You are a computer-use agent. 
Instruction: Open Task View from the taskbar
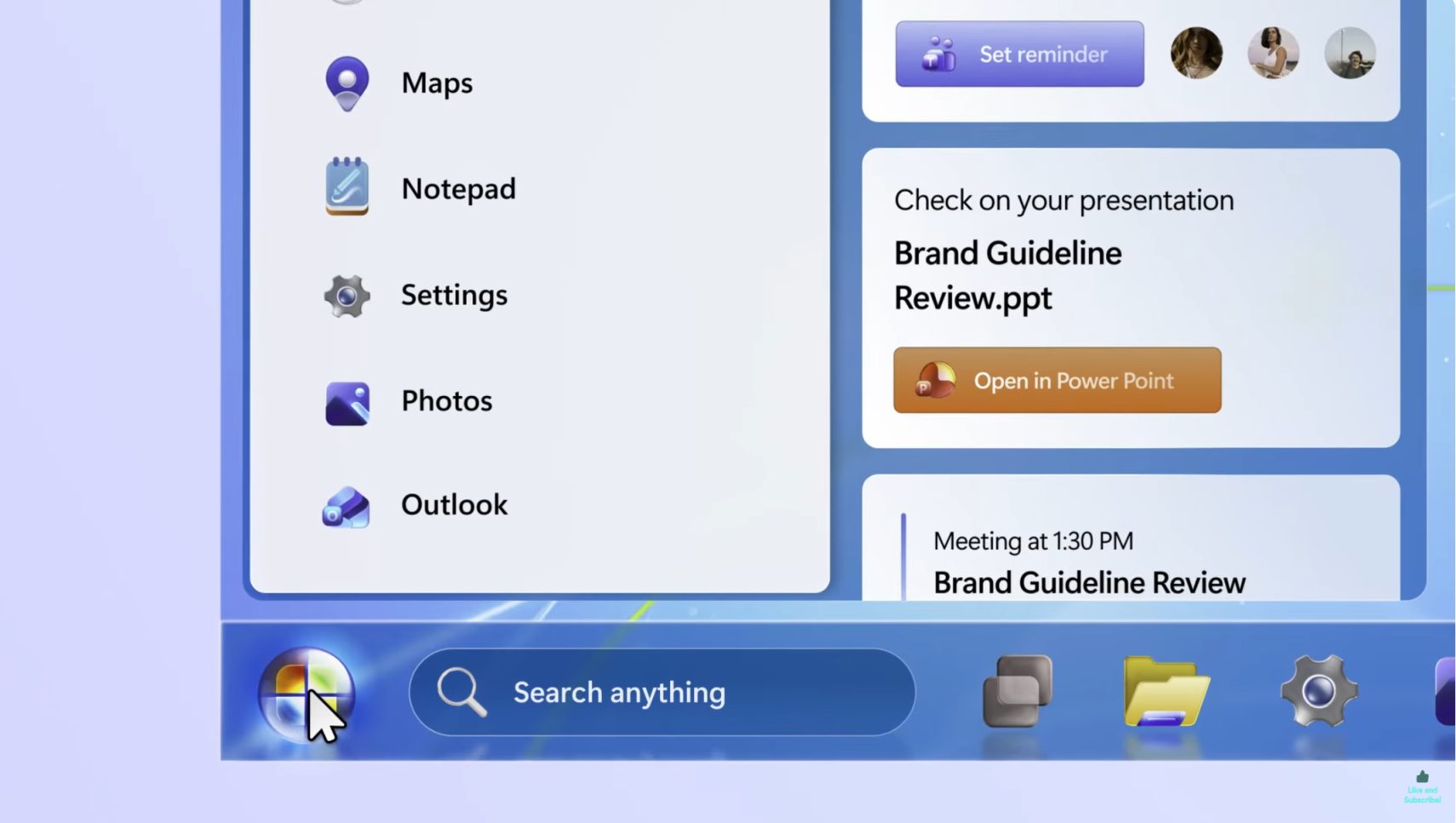click(x=1017, y=691)
